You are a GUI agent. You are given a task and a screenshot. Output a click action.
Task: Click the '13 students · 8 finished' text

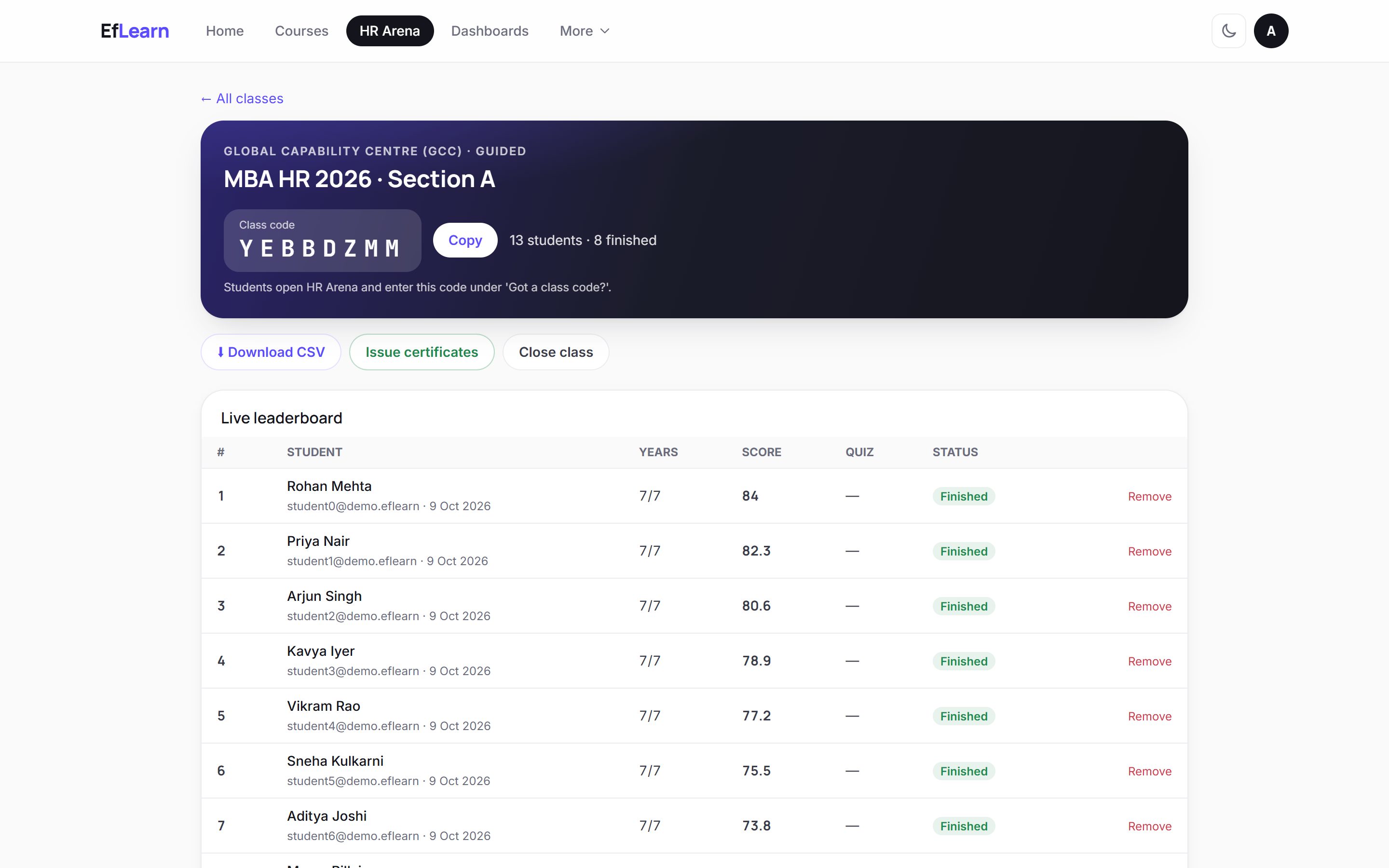pyautogui.click(x=583, y=240)
